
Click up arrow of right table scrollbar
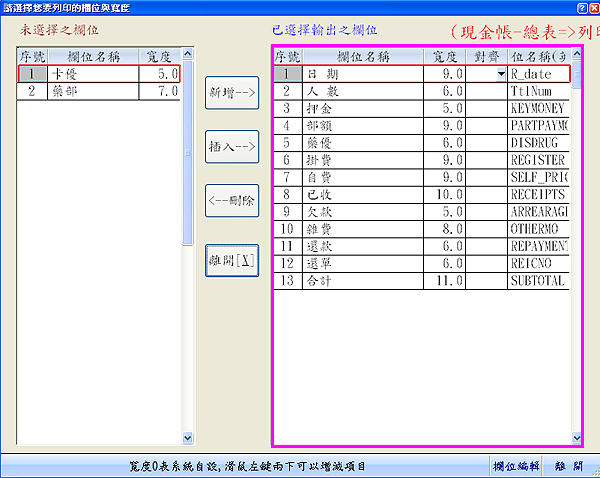[x=576, y=52]
